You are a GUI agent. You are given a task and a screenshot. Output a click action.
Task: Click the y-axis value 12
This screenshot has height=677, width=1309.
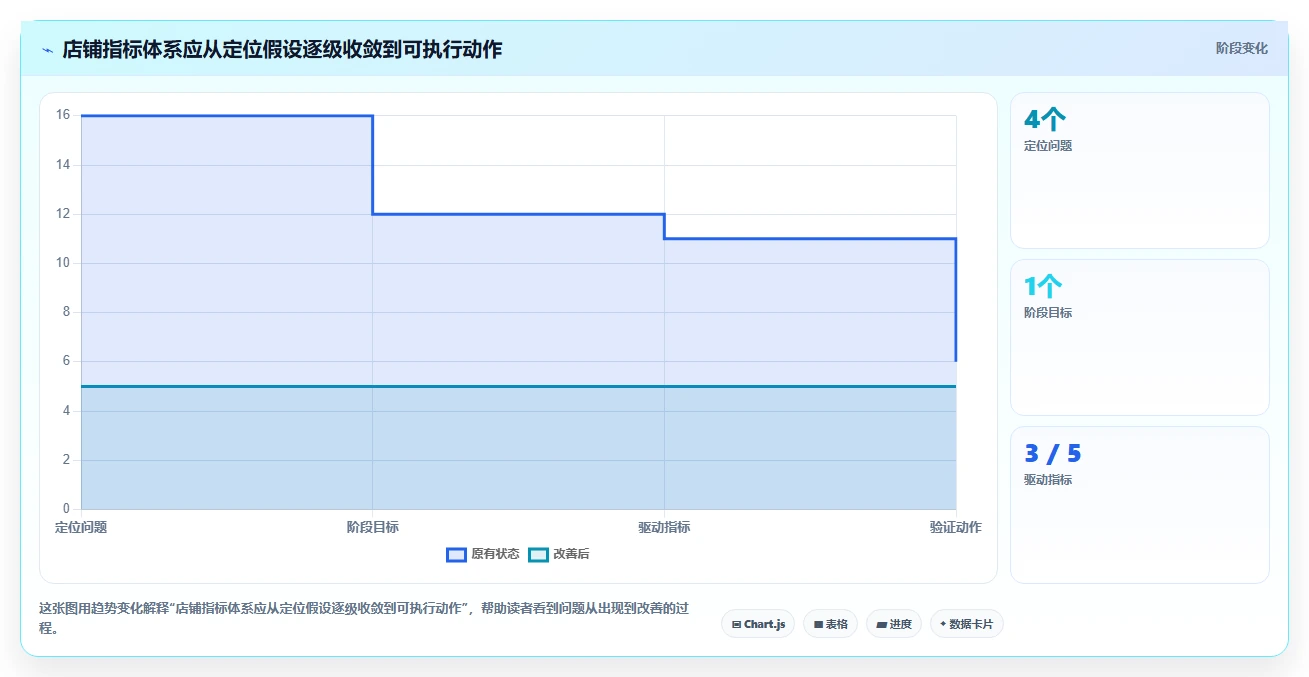(62, 213)
